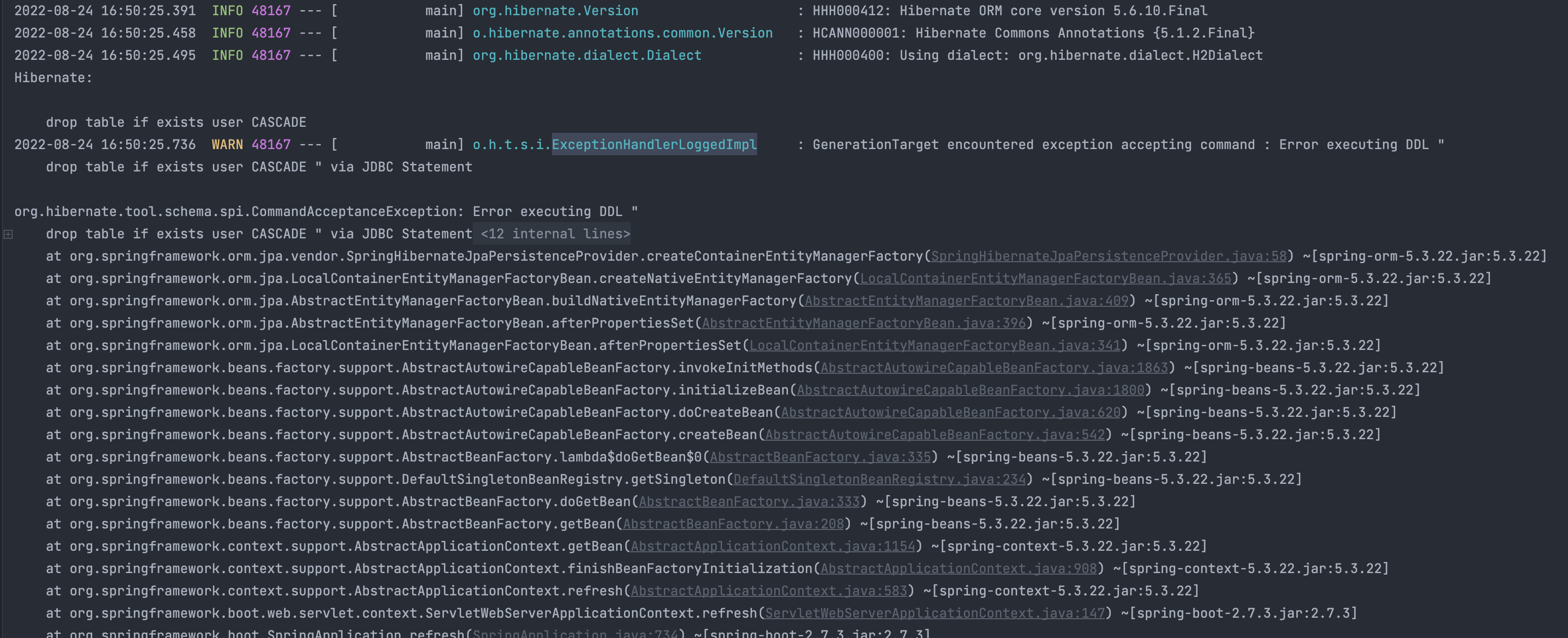Jump to AbstractAutowireCapableBeanFactory.java:1800
This screenshot has height=638, width=1568.
[x=970, y=390]
